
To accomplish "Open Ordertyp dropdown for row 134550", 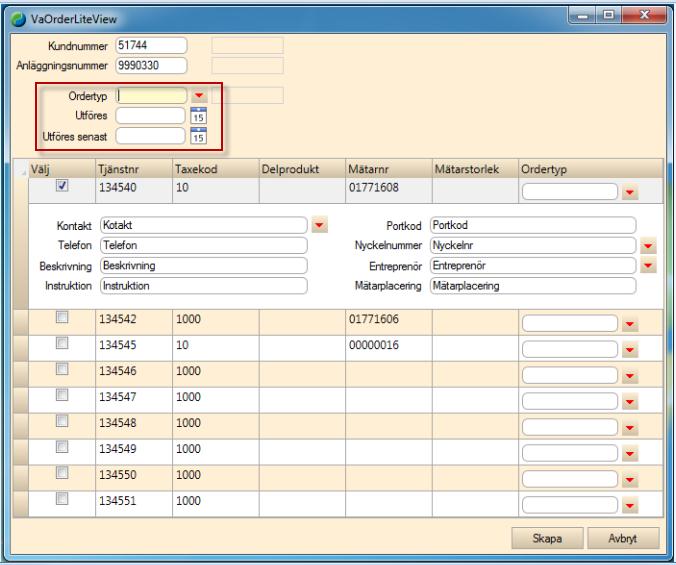I will click(x=630, y=479).
